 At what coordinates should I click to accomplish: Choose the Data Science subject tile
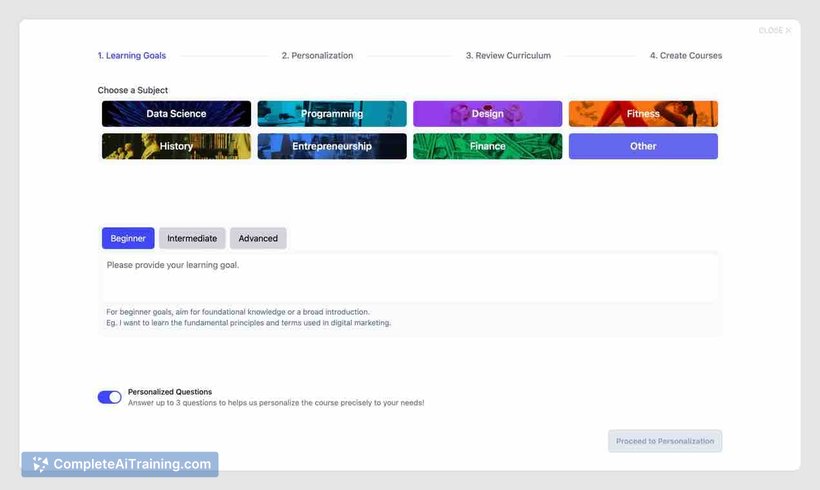click(x=176, y=113)
